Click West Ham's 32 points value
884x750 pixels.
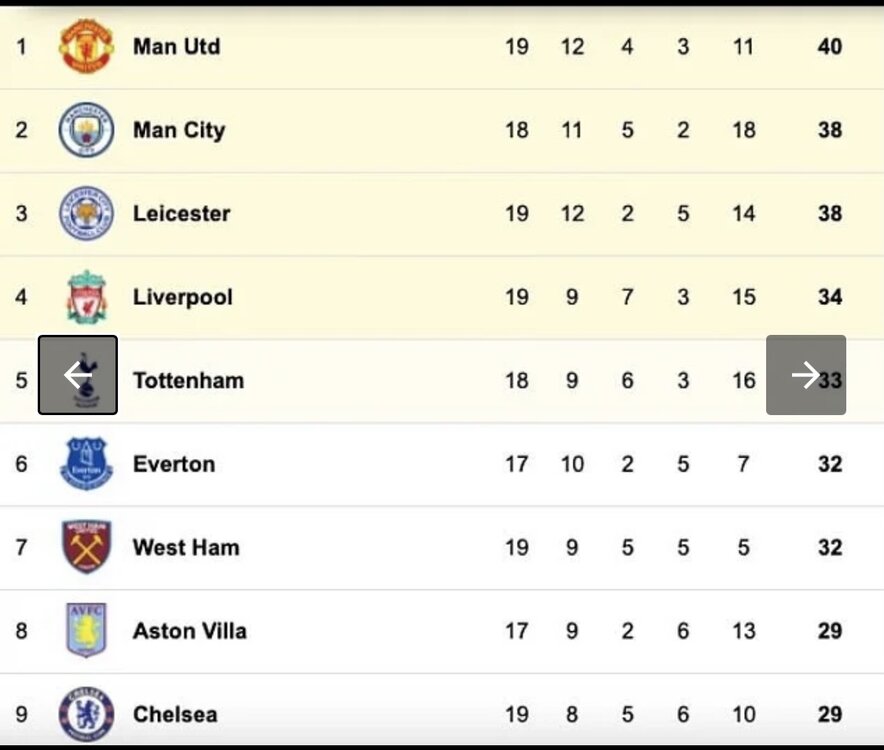pyautogui.click(x=830, y=548)
